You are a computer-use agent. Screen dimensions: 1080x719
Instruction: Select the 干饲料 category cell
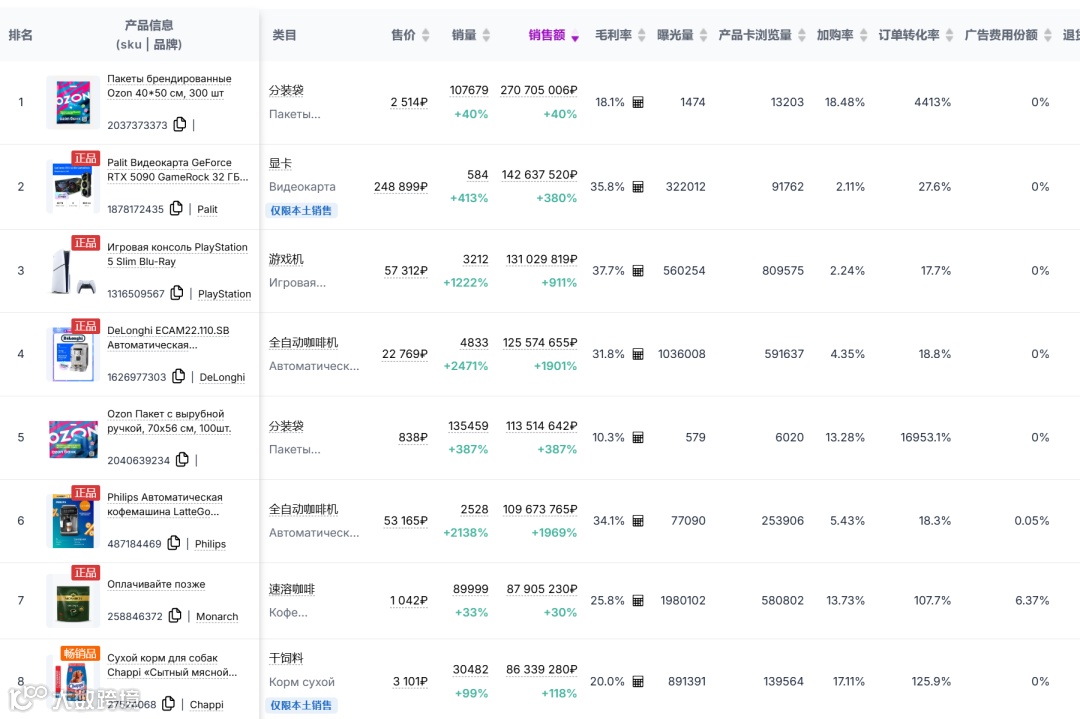(286, 658)
